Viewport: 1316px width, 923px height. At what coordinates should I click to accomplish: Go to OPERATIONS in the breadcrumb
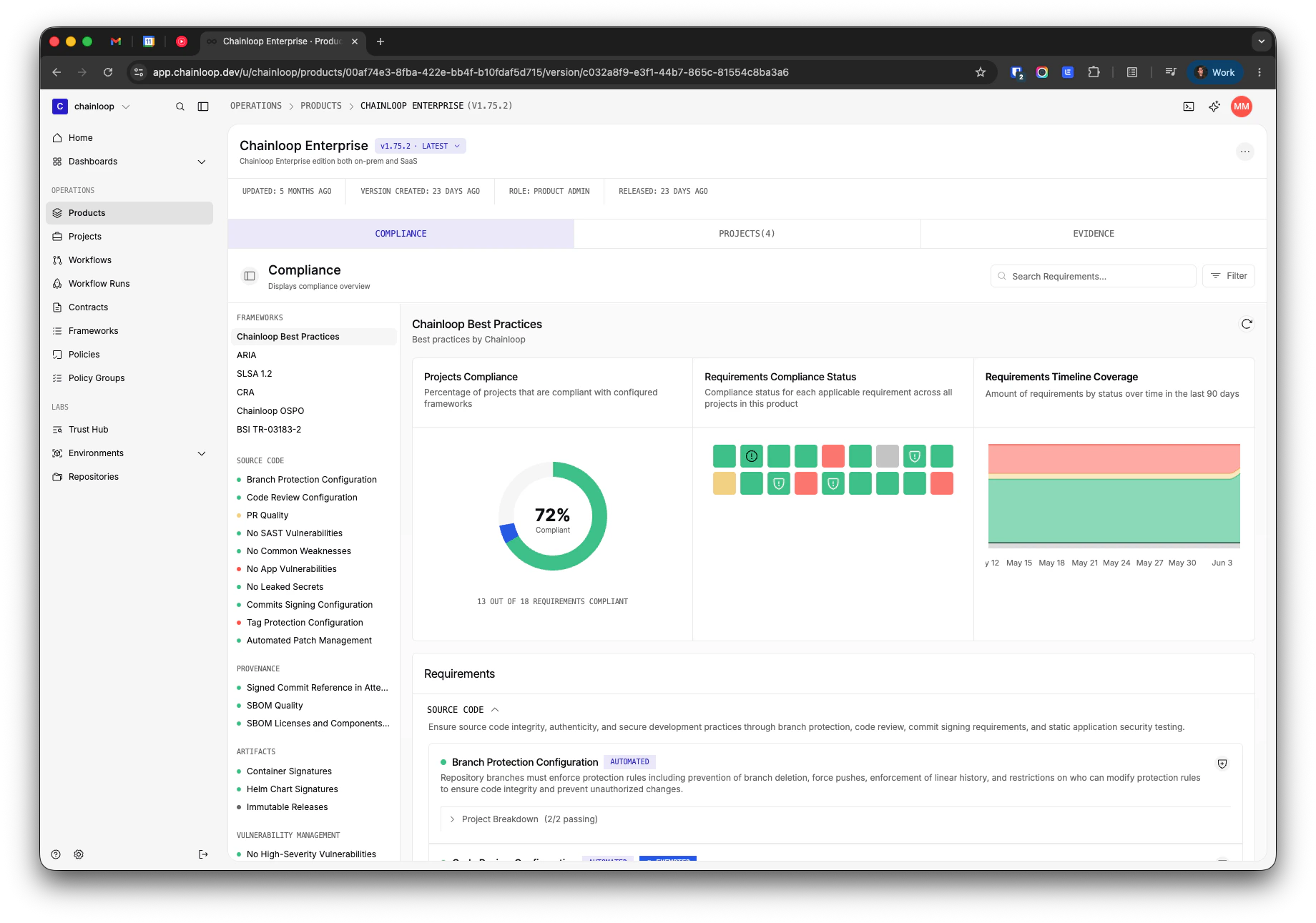pyautogui.click(x=256, y=106)
